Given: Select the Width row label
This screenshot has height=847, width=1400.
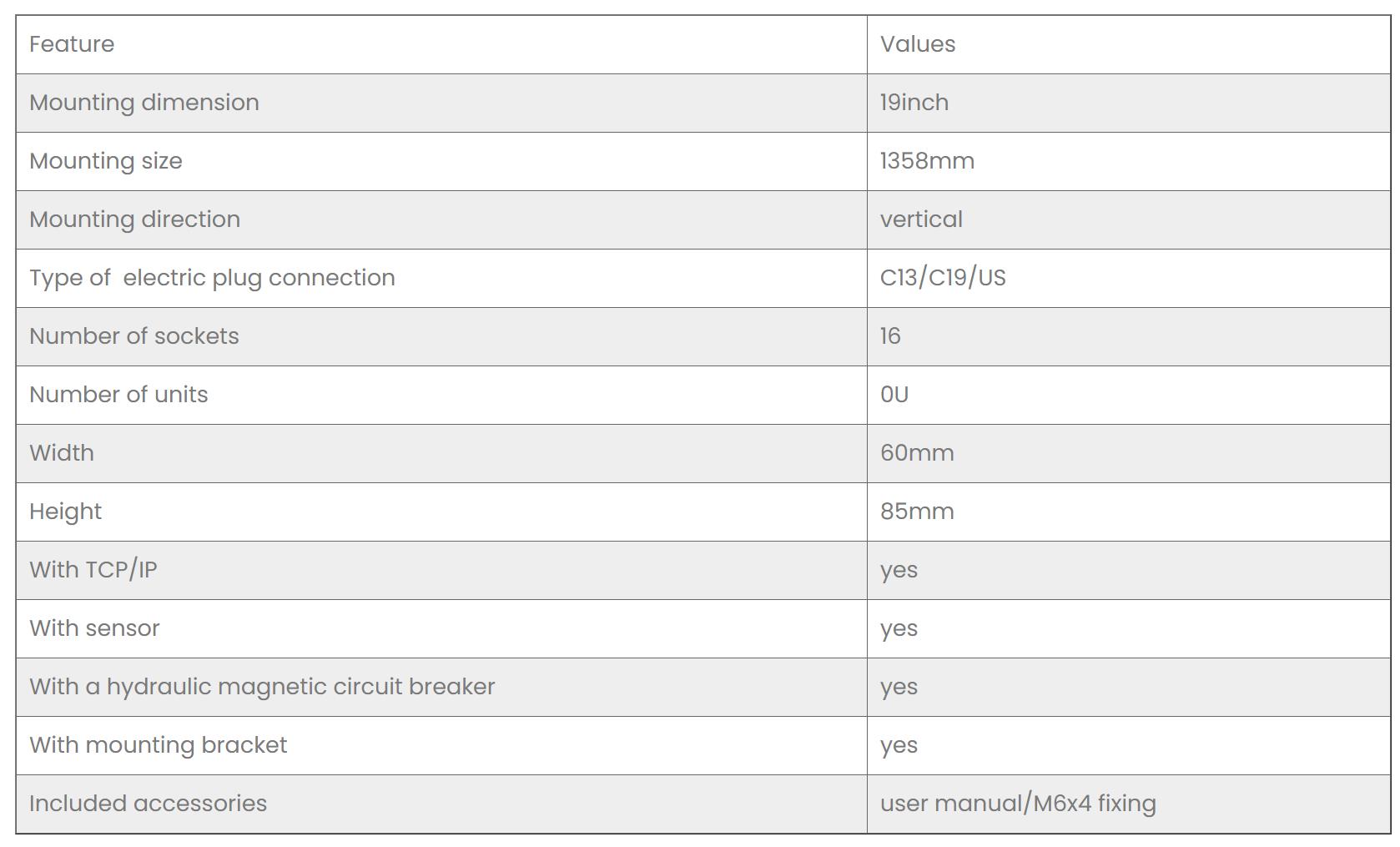Looking at the screenshot, I should 62,453.
